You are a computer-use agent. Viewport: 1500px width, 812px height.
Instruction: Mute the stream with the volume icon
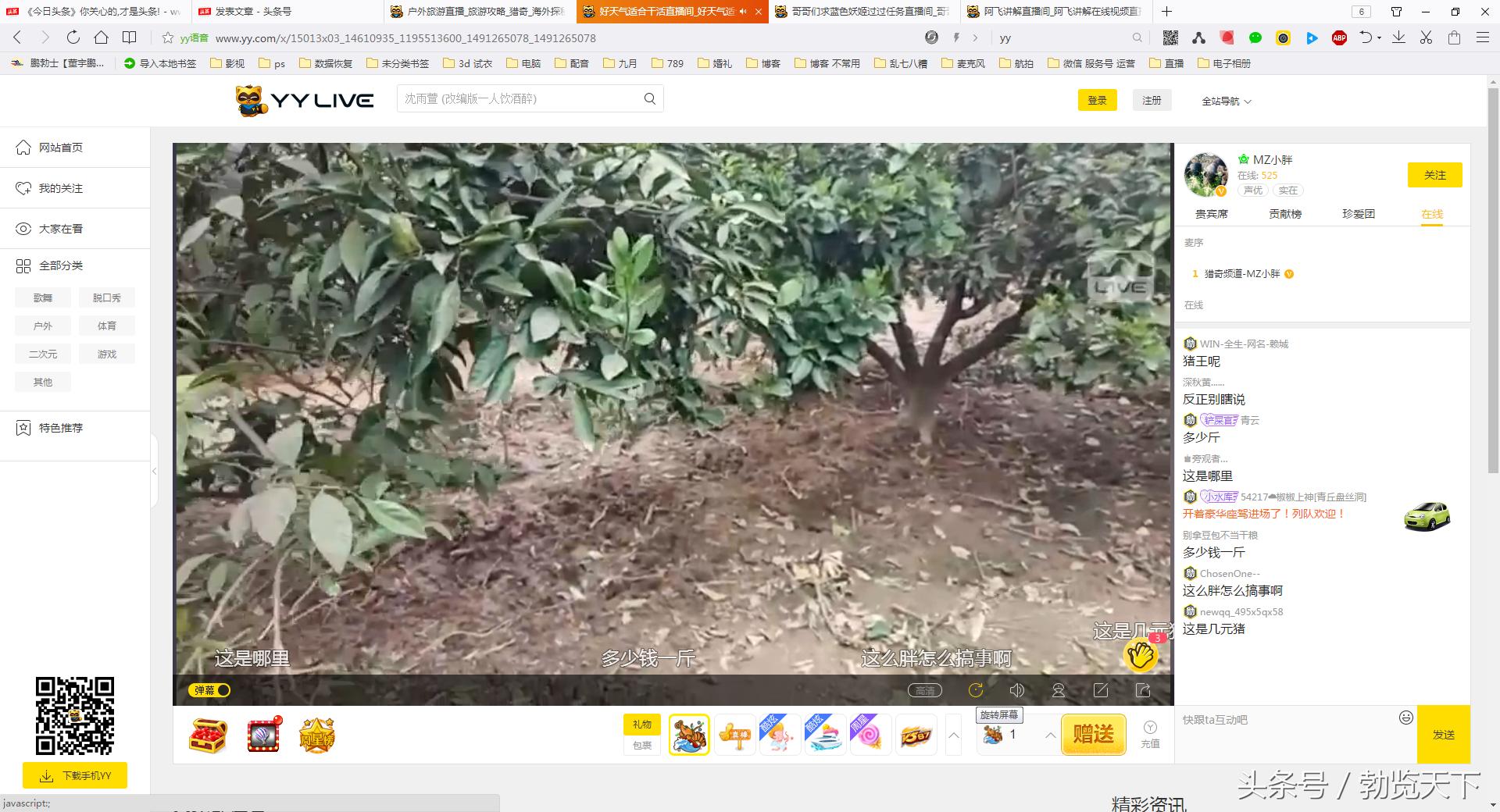1016,690
